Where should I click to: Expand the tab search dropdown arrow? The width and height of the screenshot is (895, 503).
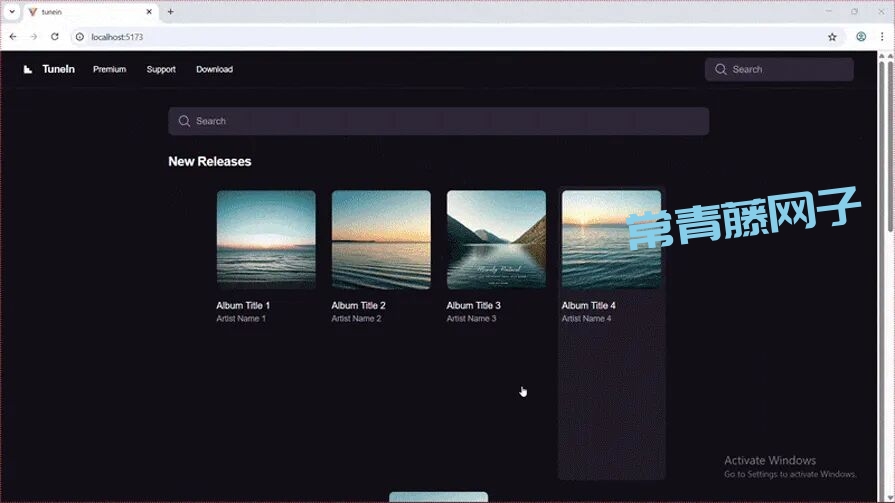[11, 12]
